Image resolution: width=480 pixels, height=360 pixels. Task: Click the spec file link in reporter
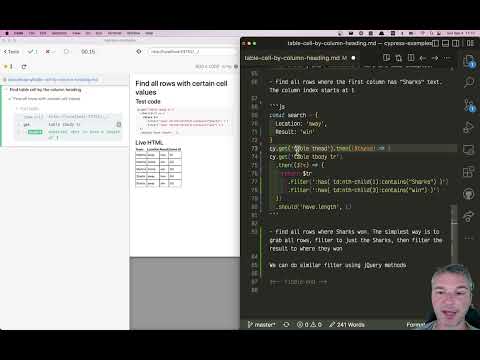(53, 80)
